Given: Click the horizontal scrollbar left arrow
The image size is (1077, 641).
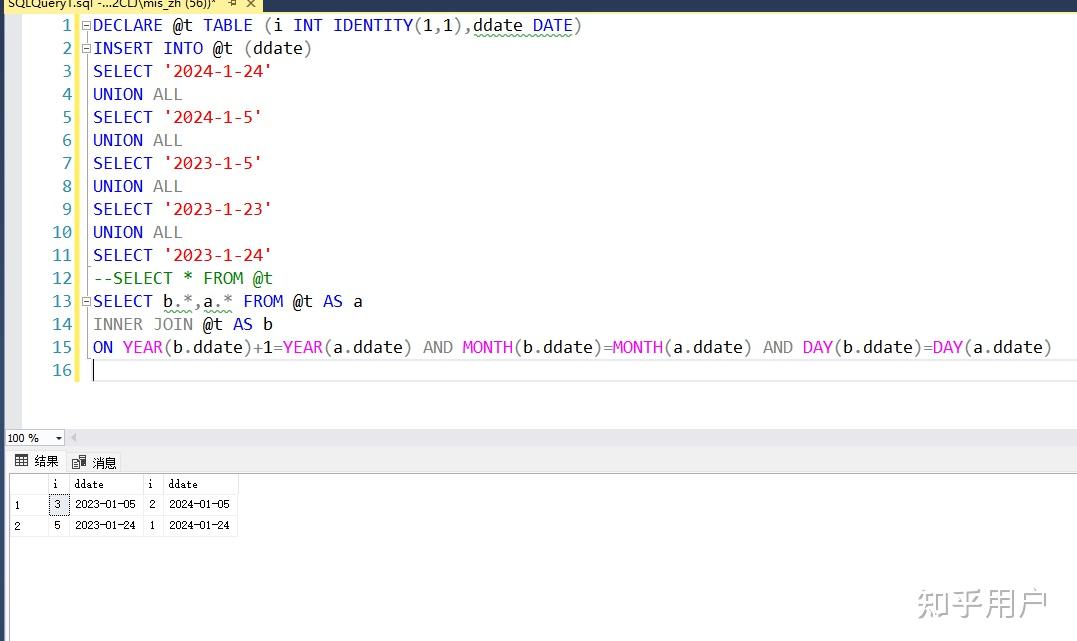Looking at the screenshot, I should [73, 438].
